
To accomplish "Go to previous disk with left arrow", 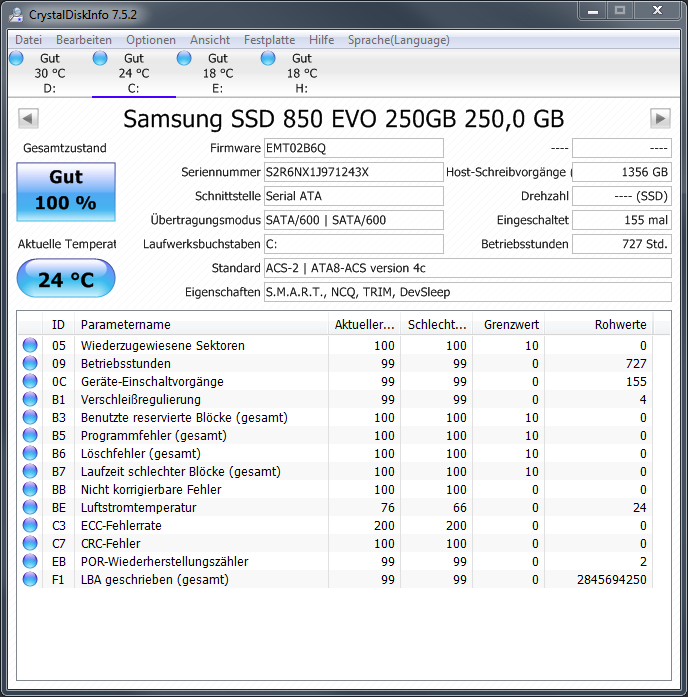I will pos(28,118).
